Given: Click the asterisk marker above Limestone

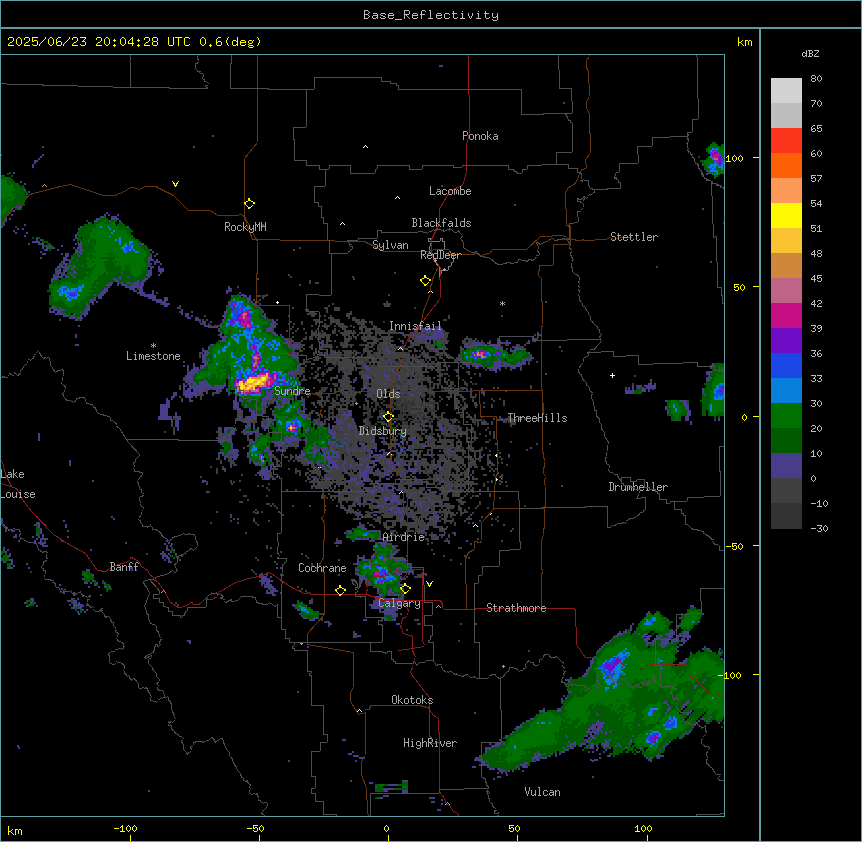Looking at the screenshot, I should (153, 346).
